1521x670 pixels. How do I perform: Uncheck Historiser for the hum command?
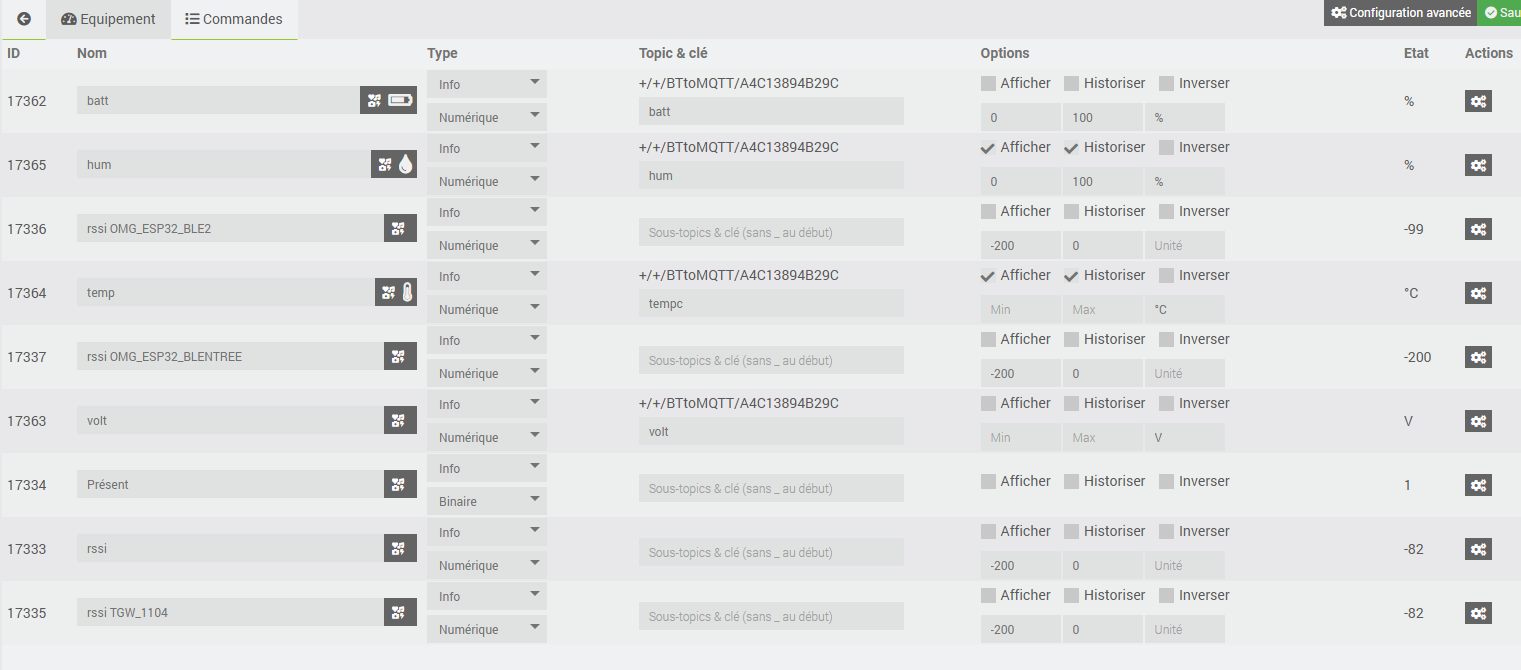pos(1071,147)
